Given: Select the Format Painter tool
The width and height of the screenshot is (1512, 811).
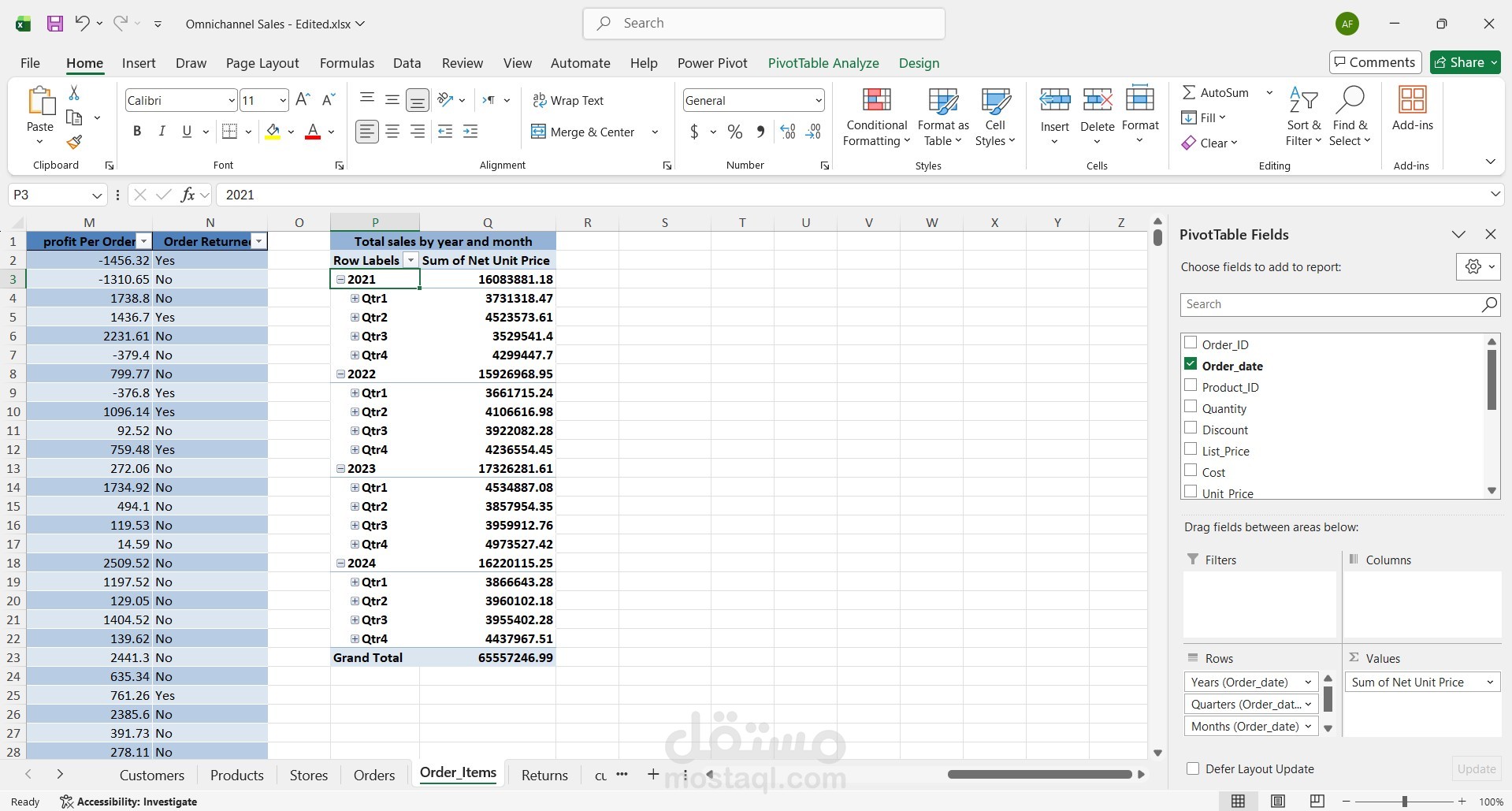Looking at the screenshot, I should tap(74, 143).
